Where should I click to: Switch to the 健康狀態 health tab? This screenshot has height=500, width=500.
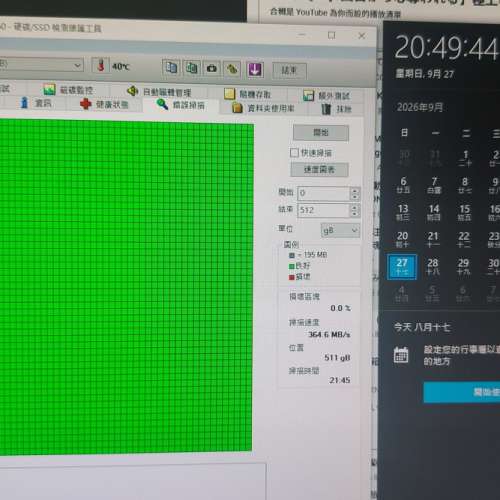tap(104, 104)
